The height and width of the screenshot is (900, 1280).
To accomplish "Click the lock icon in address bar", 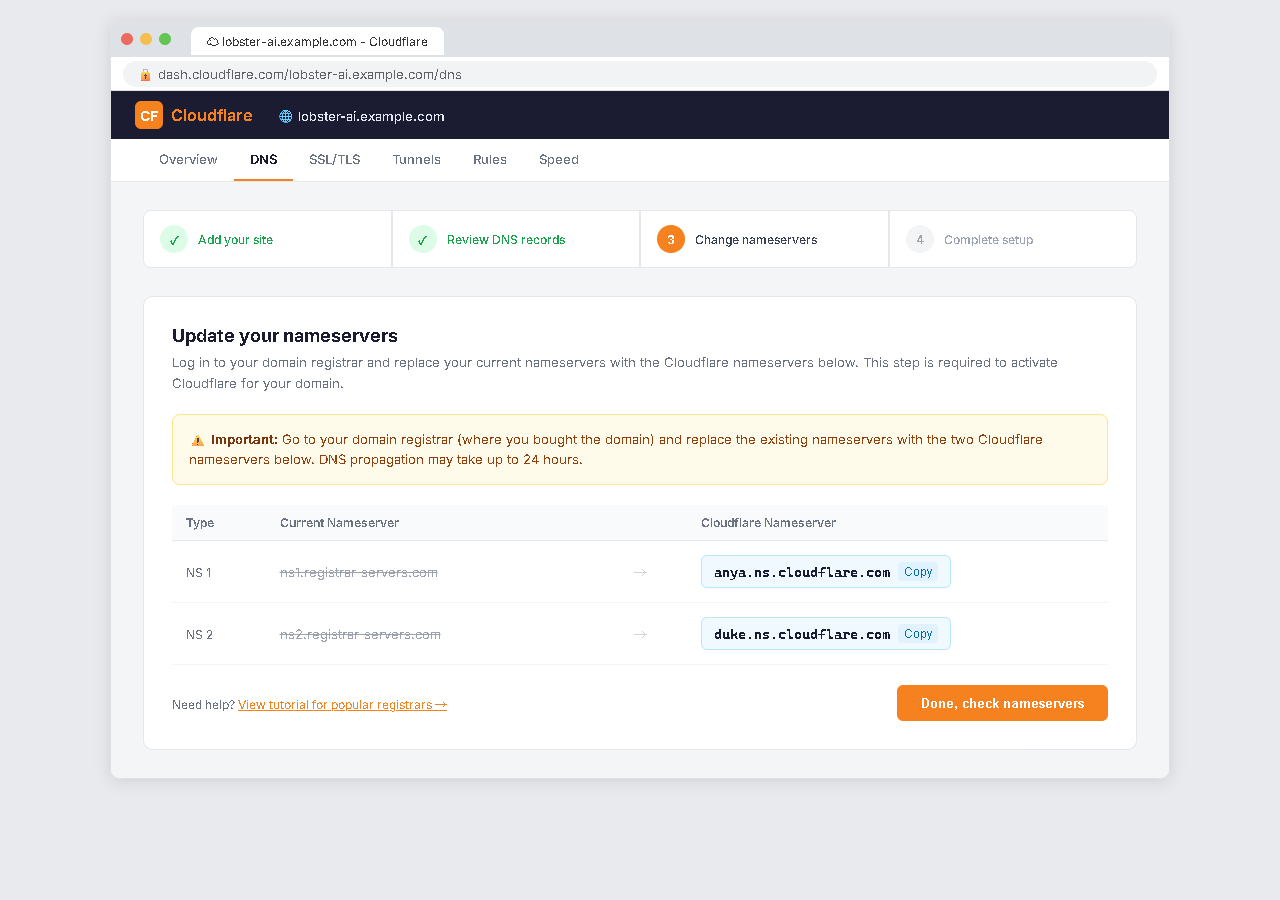I will point(145,75).
